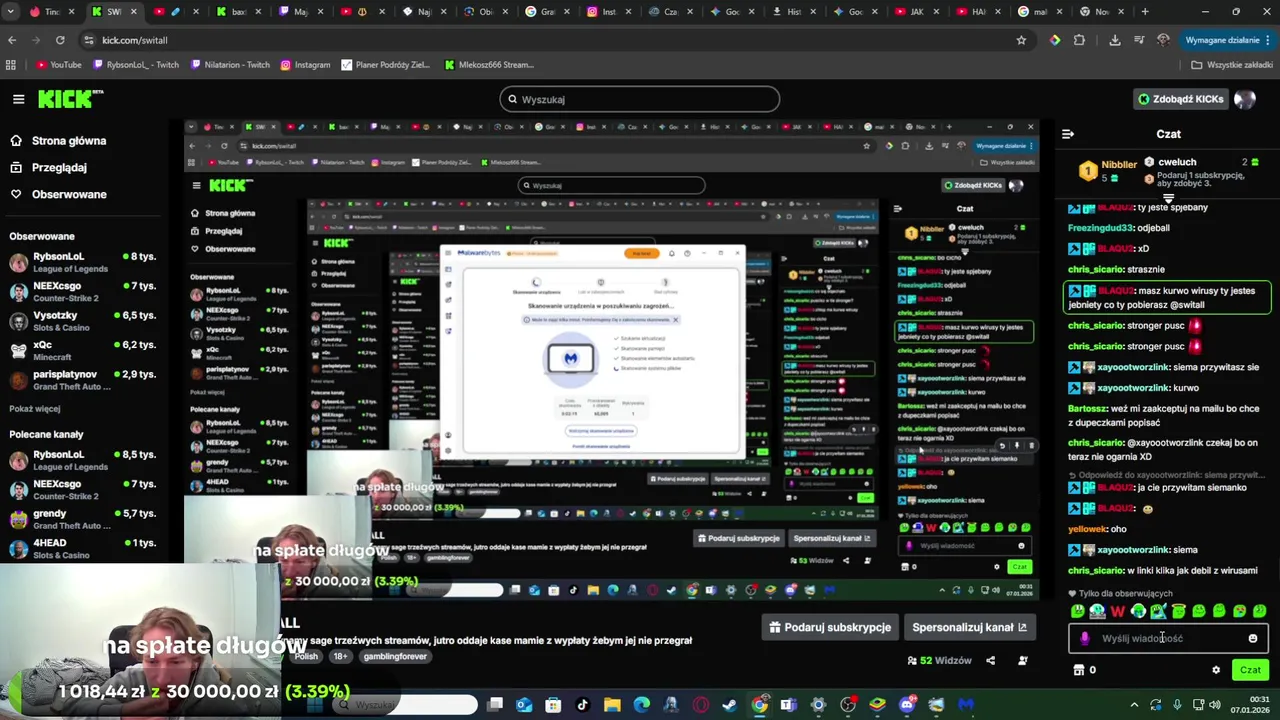Click the kick.com/switall address bar
Image resolution: width=1280 pixels, height=720 pixels.
[x=540, y=40]
